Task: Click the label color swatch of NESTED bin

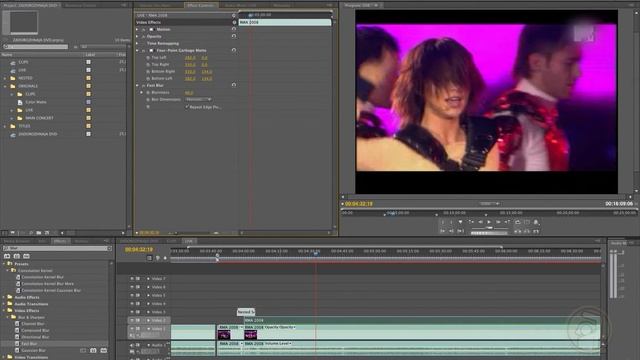Action: point(88,78)
